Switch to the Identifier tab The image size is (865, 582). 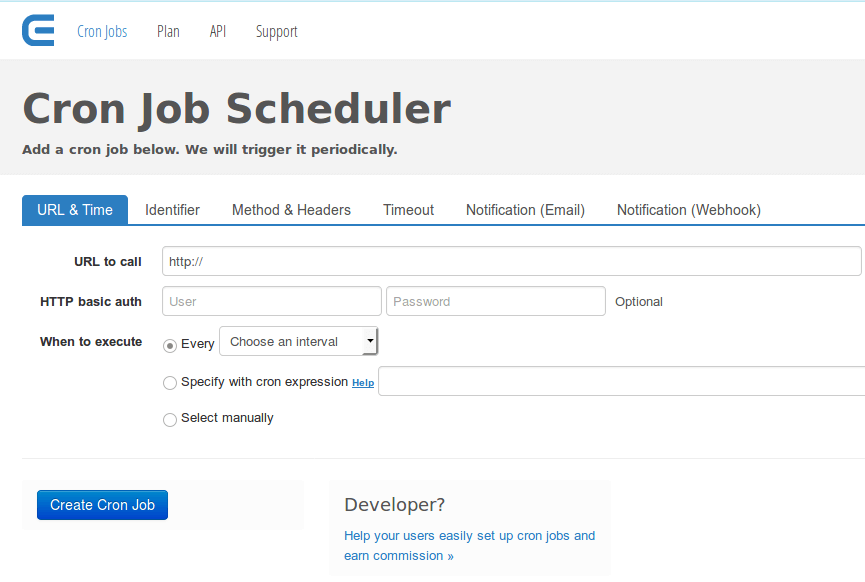pos(172,210)
